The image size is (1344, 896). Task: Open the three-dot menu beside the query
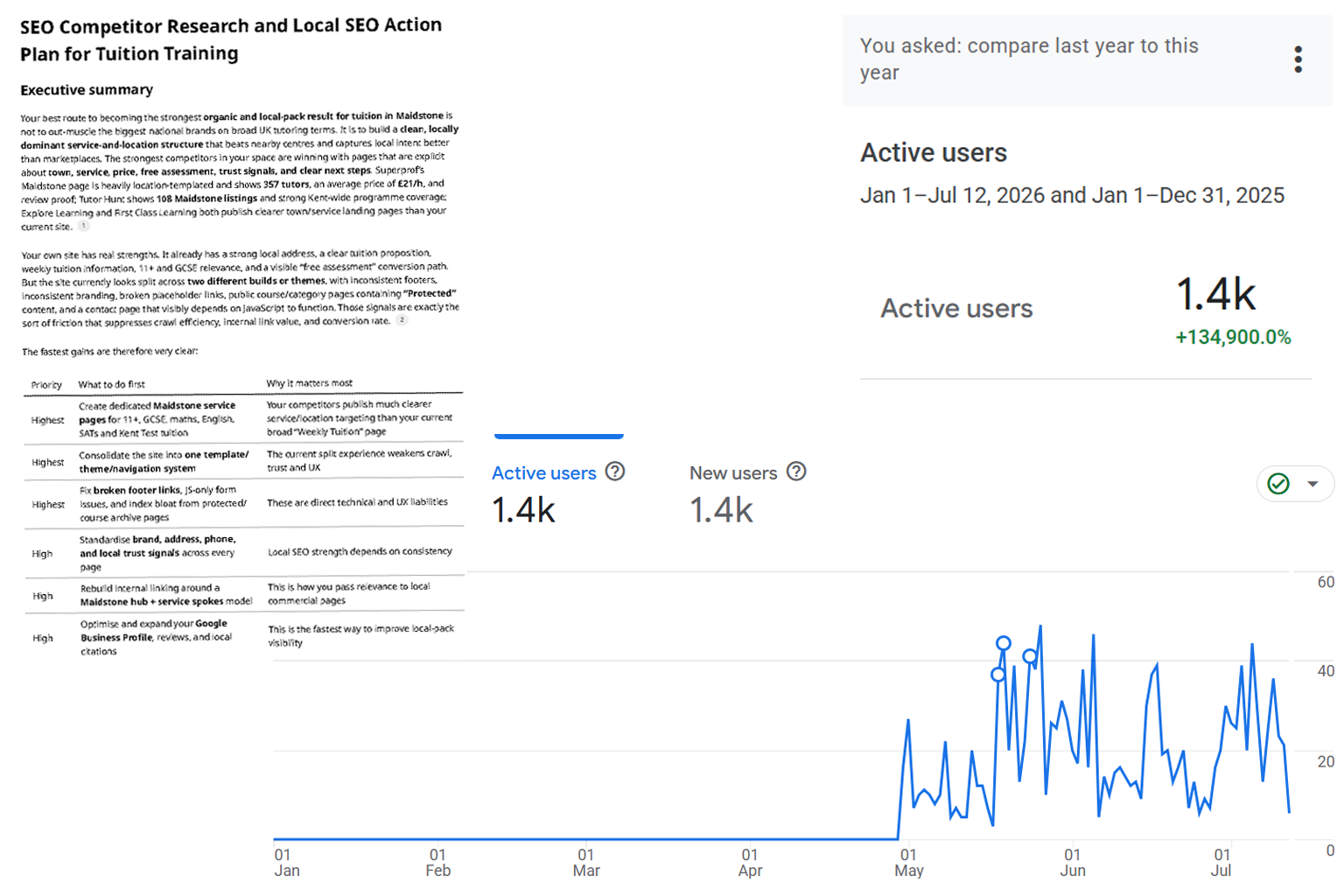pyautogui.click(x=1298, y=59)
